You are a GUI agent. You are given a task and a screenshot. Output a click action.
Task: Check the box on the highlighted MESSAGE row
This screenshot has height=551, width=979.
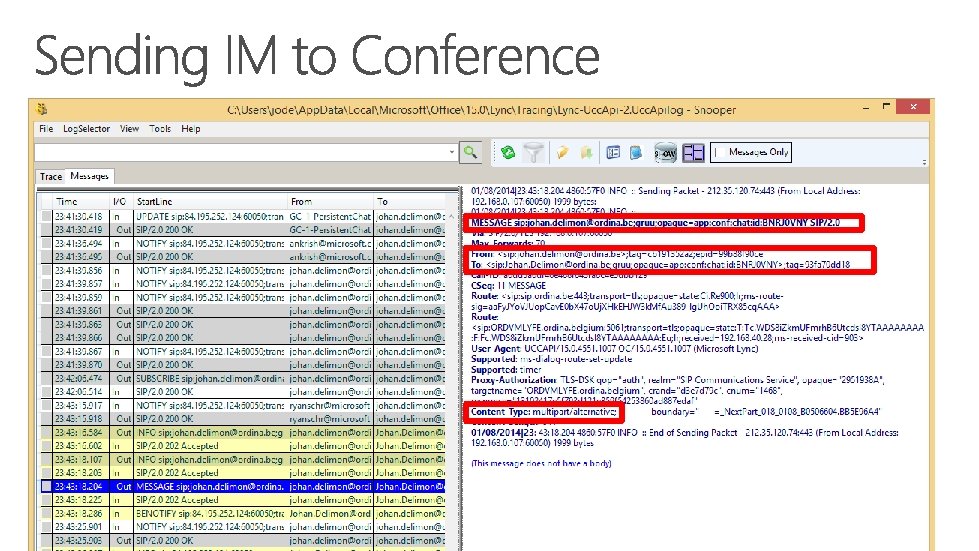(46, 487)
